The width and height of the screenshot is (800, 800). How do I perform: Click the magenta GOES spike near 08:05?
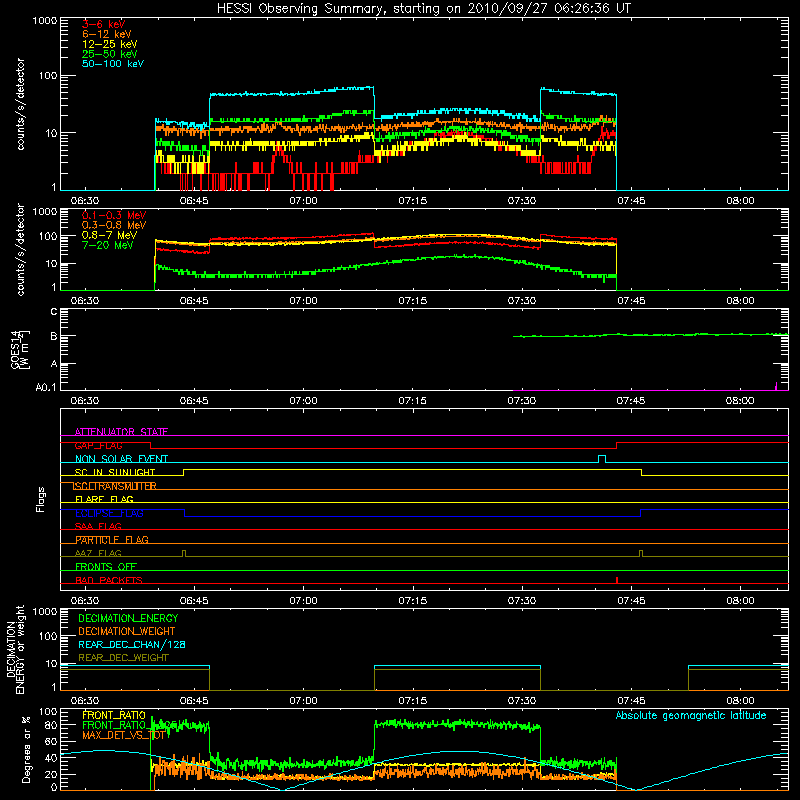pyautogui.click(x=776, y=386)
